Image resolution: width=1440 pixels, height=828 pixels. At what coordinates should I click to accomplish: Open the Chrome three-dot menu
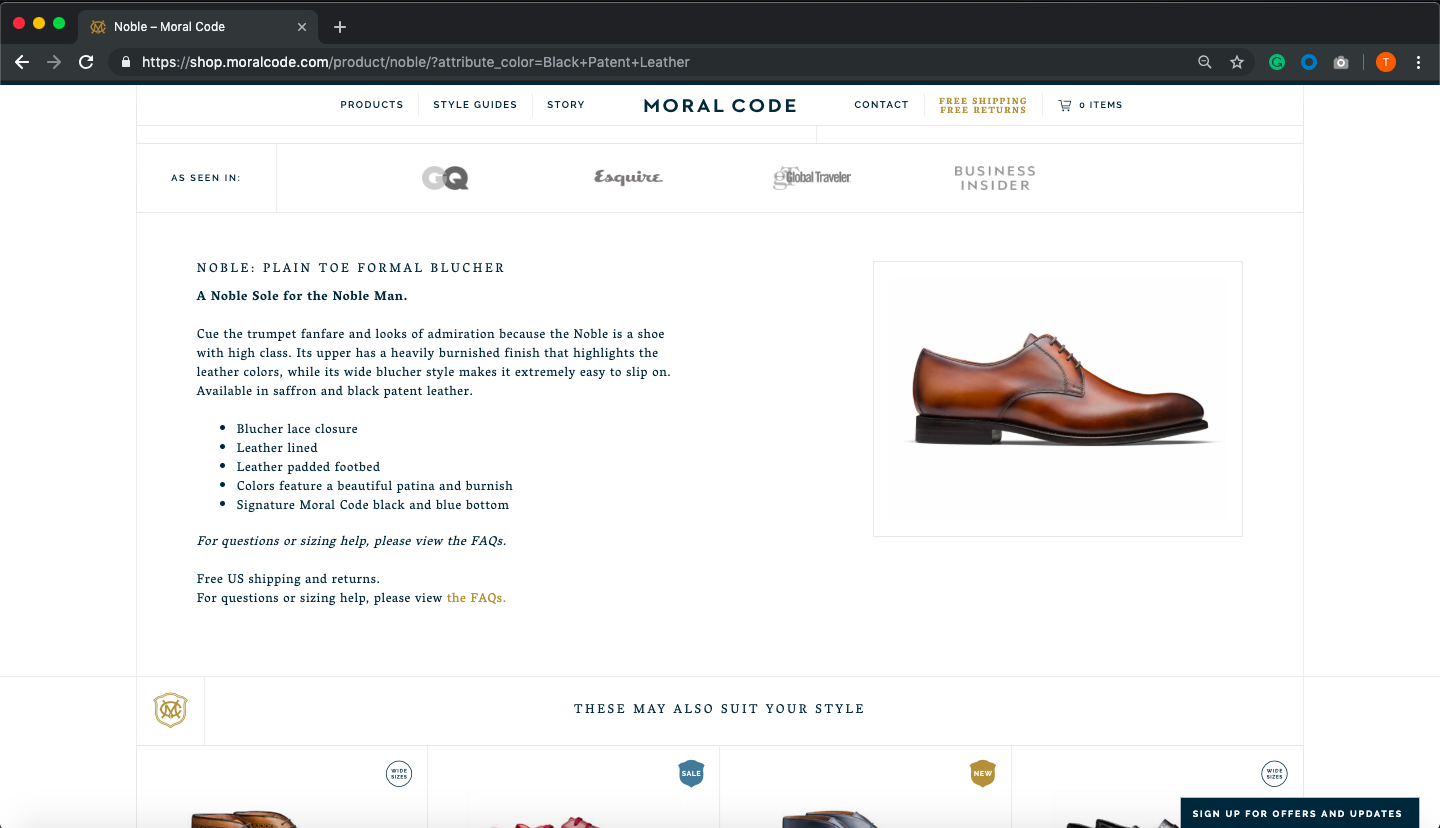(1419, 61)
